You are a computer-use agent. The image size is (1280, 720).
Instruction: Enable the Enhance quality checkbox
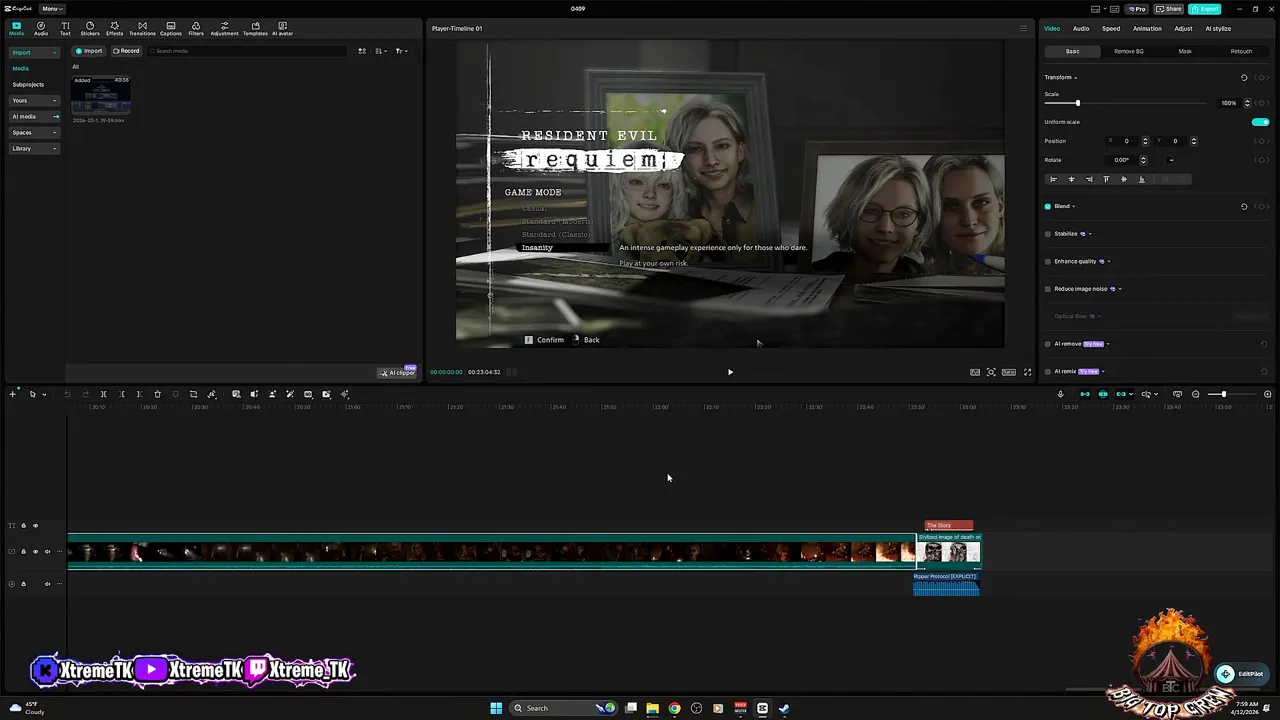pyautogui.click(x=1048, y=261)
